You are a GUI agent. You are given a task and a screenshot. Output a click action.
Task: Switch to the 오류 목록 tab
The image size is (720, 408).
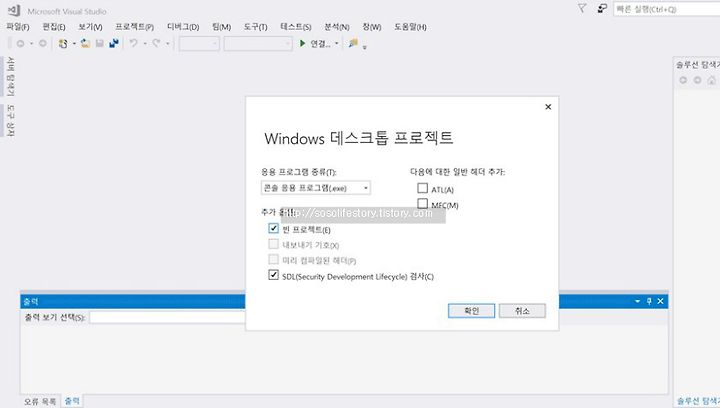(x=40, y=401)
